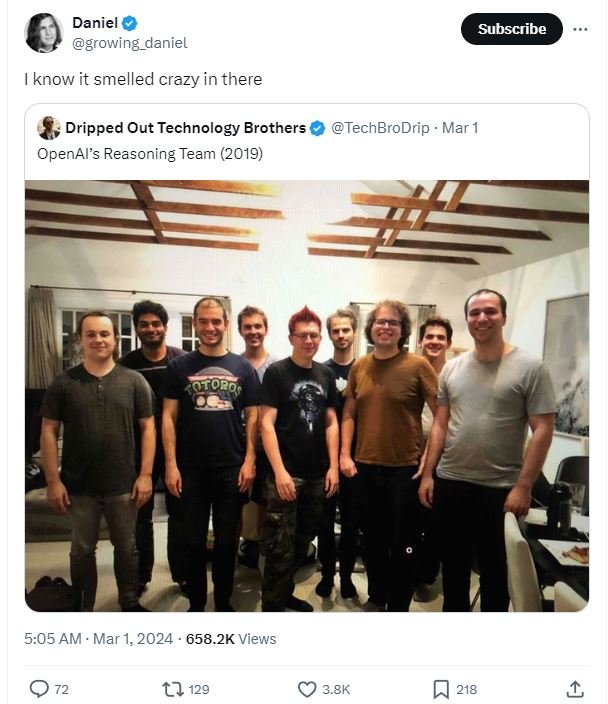
Task: Click Daniel's profile avatar picture
Action: click(x=43, y=32)
